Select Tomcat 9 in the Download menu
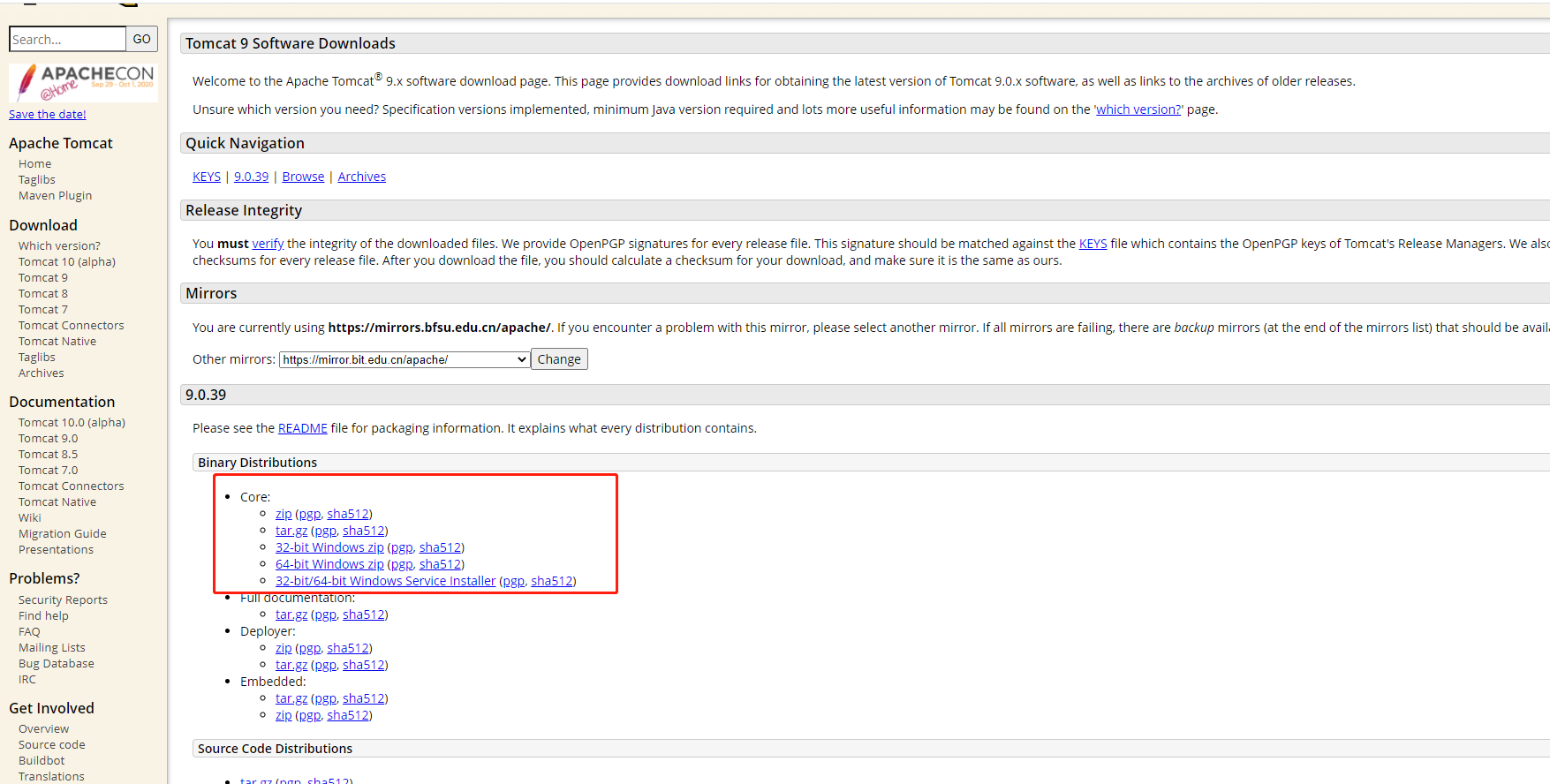 click(x=43, y=278)
